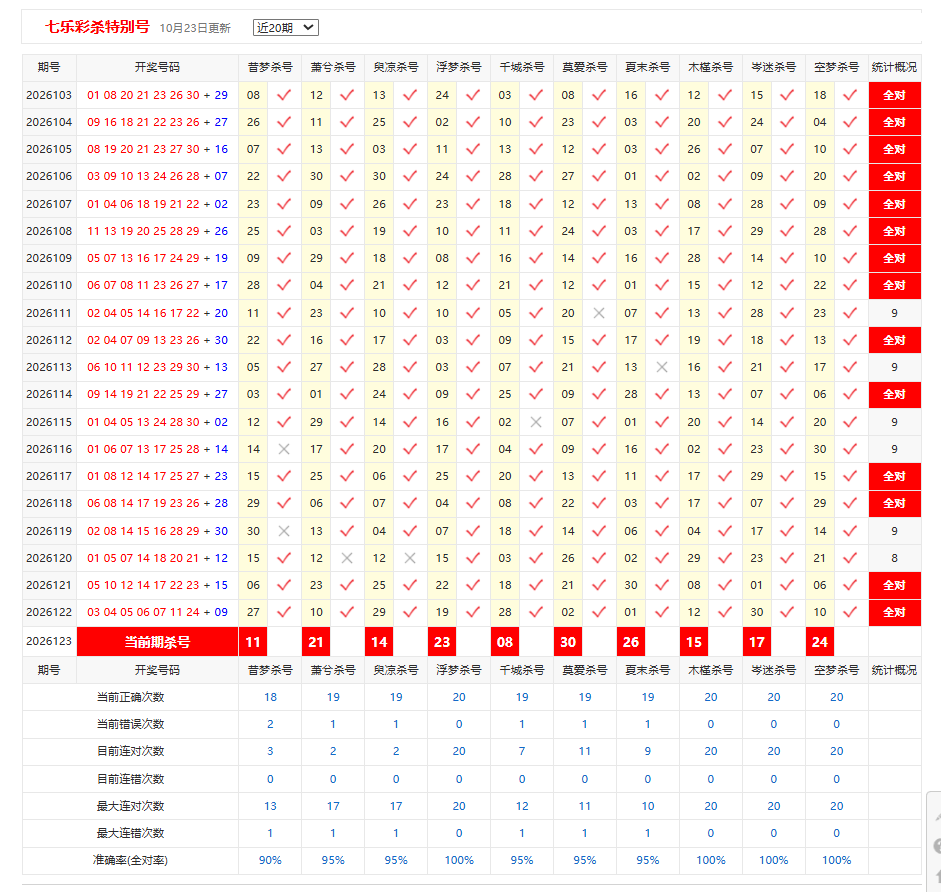941x892 pixels.
Task: Click the 准确率(全对率) row label
Action: point(130,860)
